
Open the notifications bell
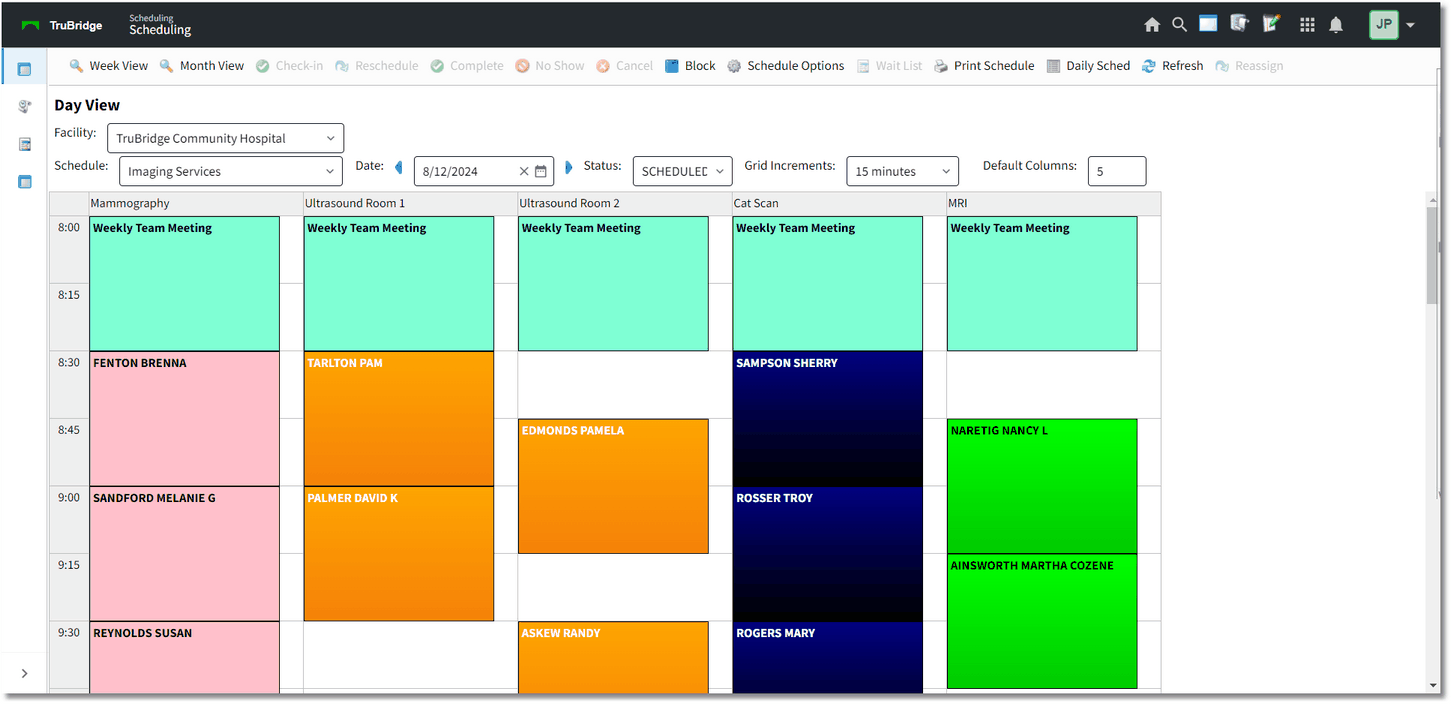coord(1336,25)
